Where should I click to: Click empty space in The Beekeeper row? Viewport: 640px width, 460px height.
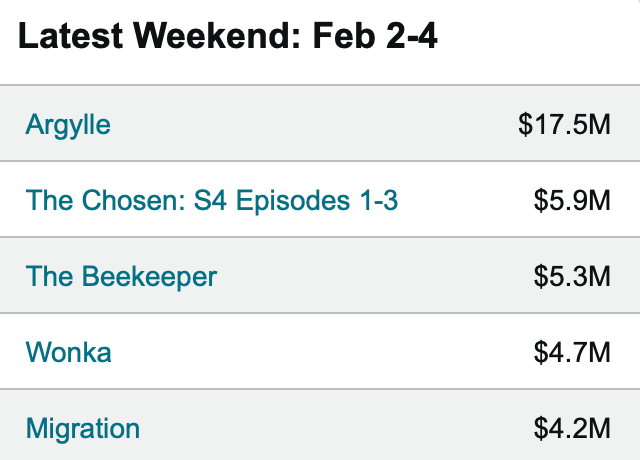point(376,276)
